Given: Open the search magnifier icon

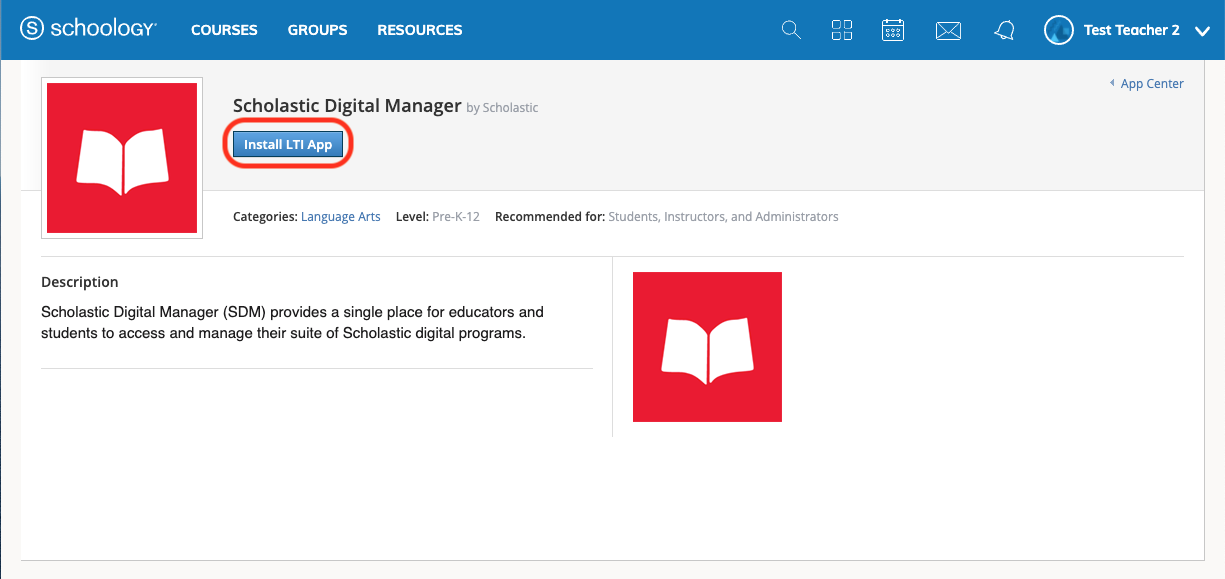Looking at the screenshot, I should coord(791,30).
